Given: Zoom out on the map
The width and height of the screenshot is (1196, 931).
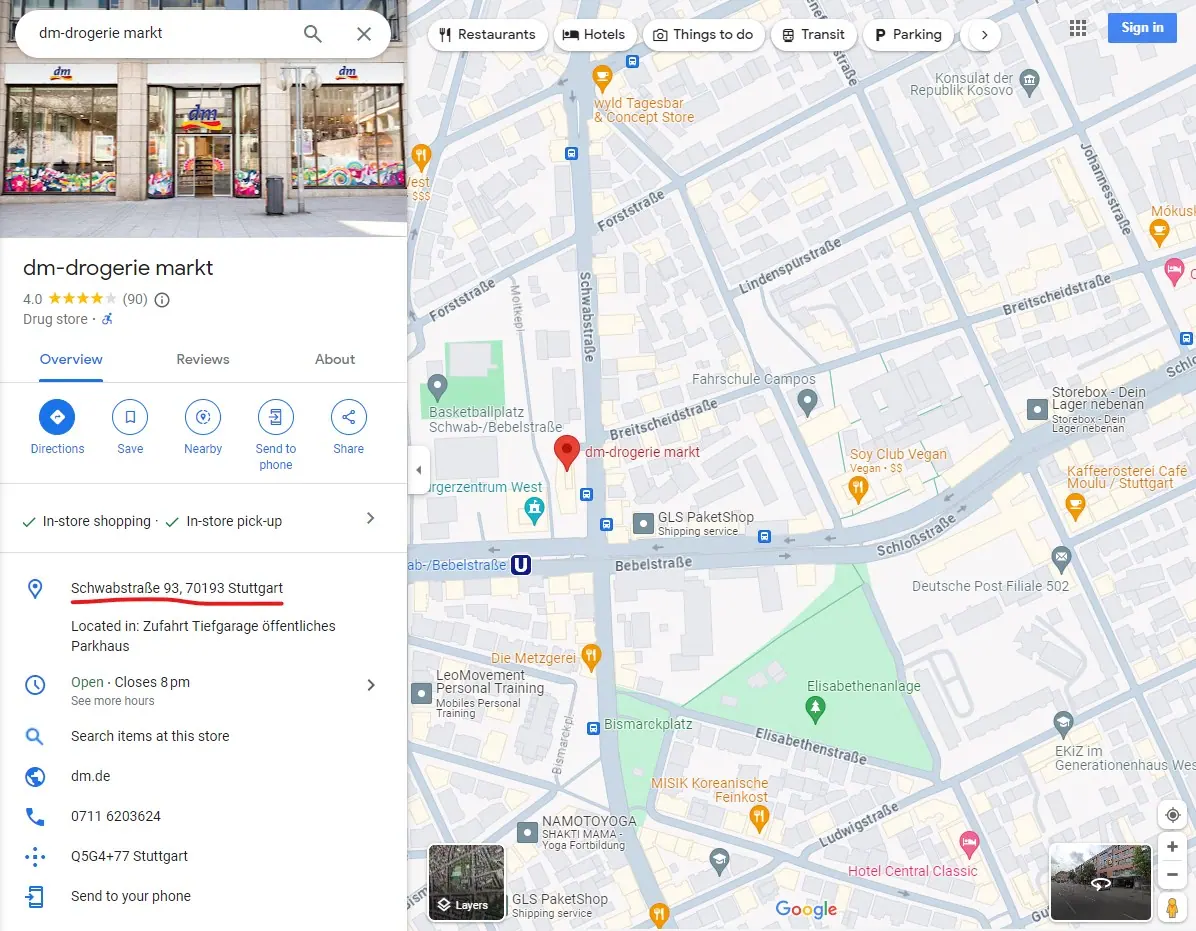Looking at the screenshot, I should 1172,875.
